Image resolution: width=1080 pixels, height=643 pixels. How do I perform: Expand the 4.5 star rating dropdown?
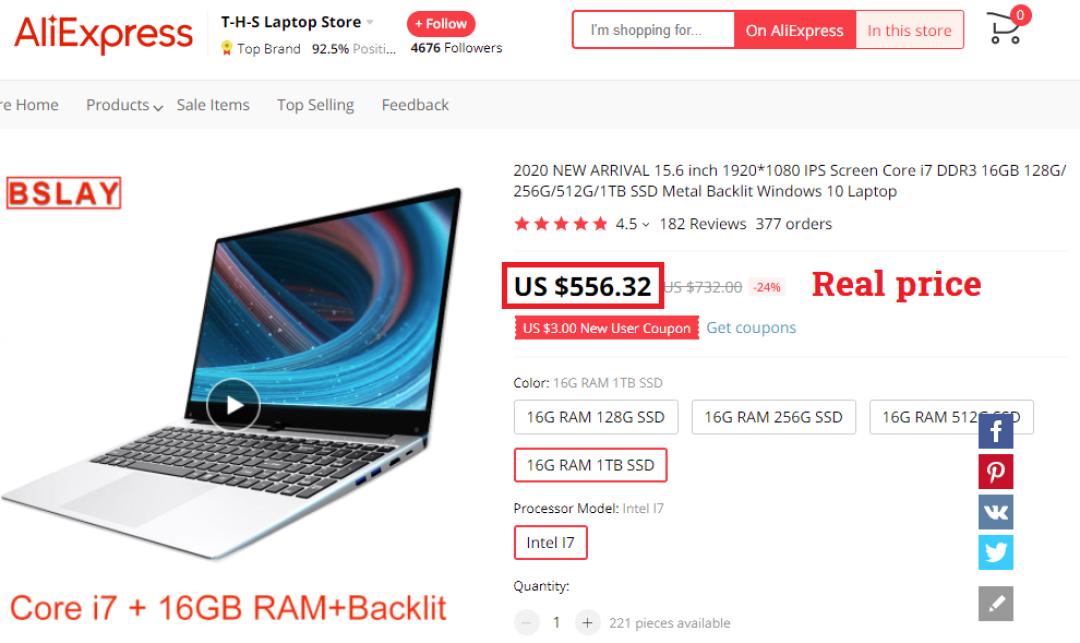tap(645, 224)
